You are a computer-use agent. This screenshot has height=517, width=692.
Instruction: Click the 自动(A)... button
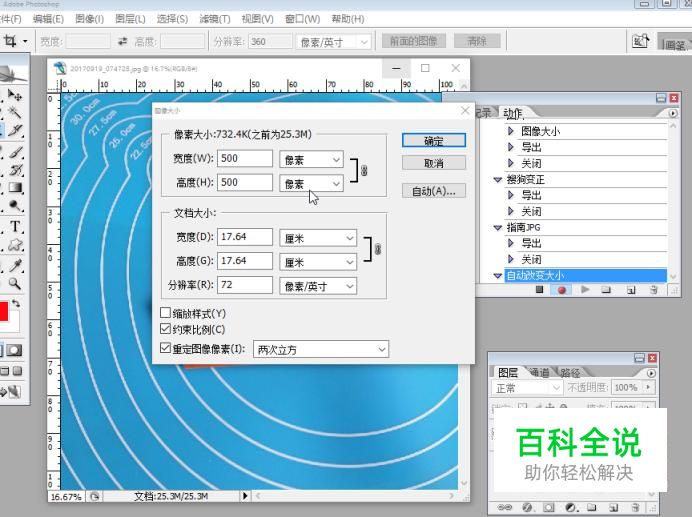click(434, 191)
